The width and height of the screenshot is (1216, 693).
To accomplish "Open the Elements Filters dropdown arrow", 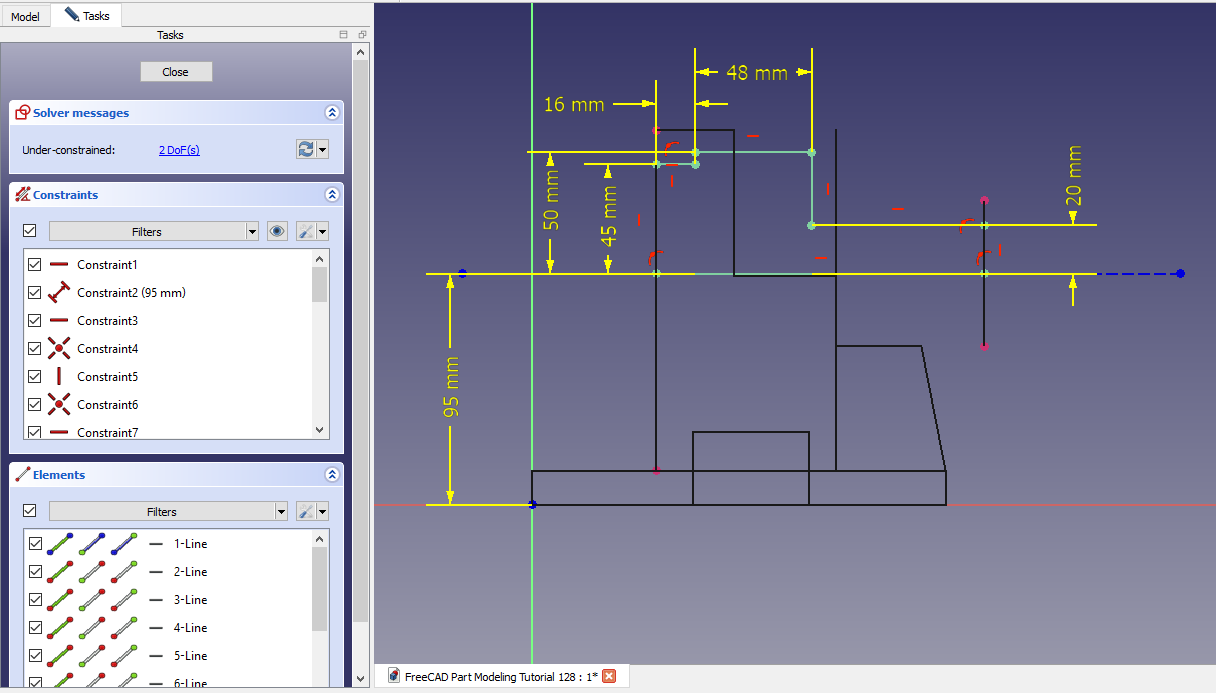I will pyautogui.click(x=281, y=511).
